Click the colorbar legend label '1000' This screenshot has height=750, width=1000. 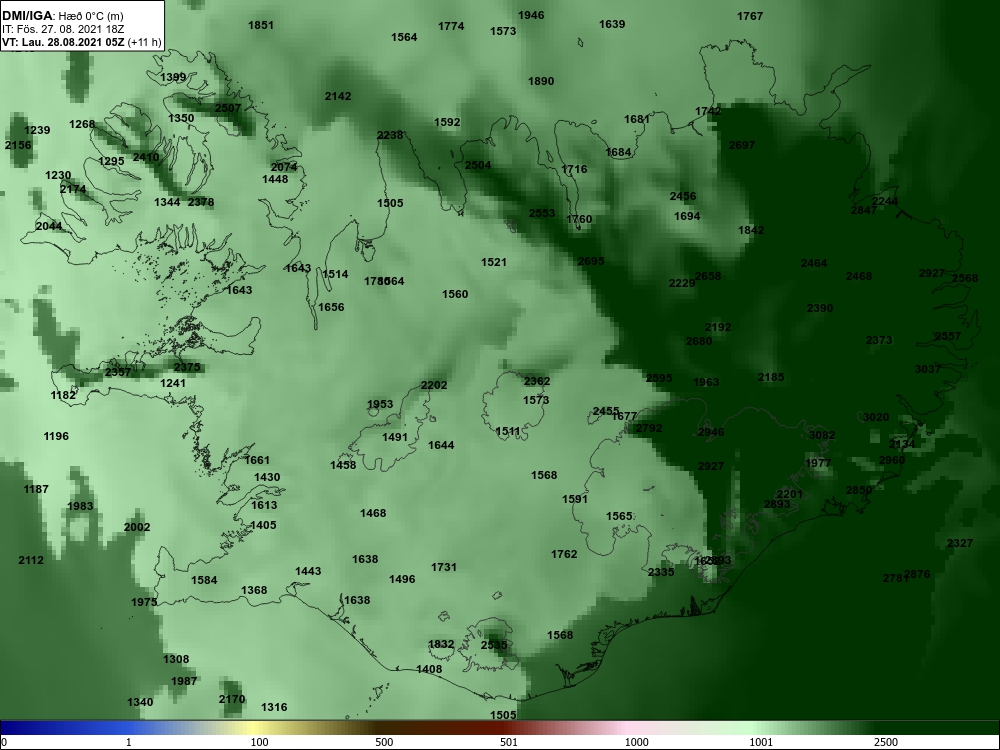pos(636,742)
